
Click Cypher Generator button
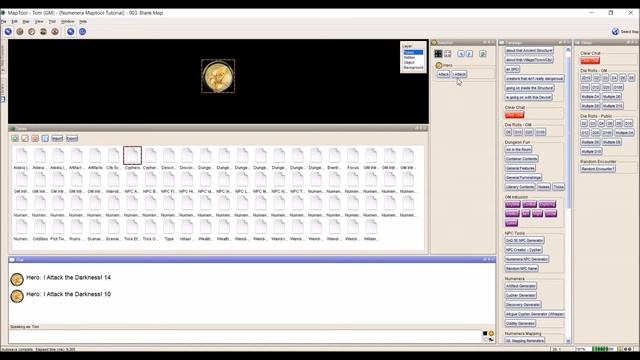[x=521, y=296]
